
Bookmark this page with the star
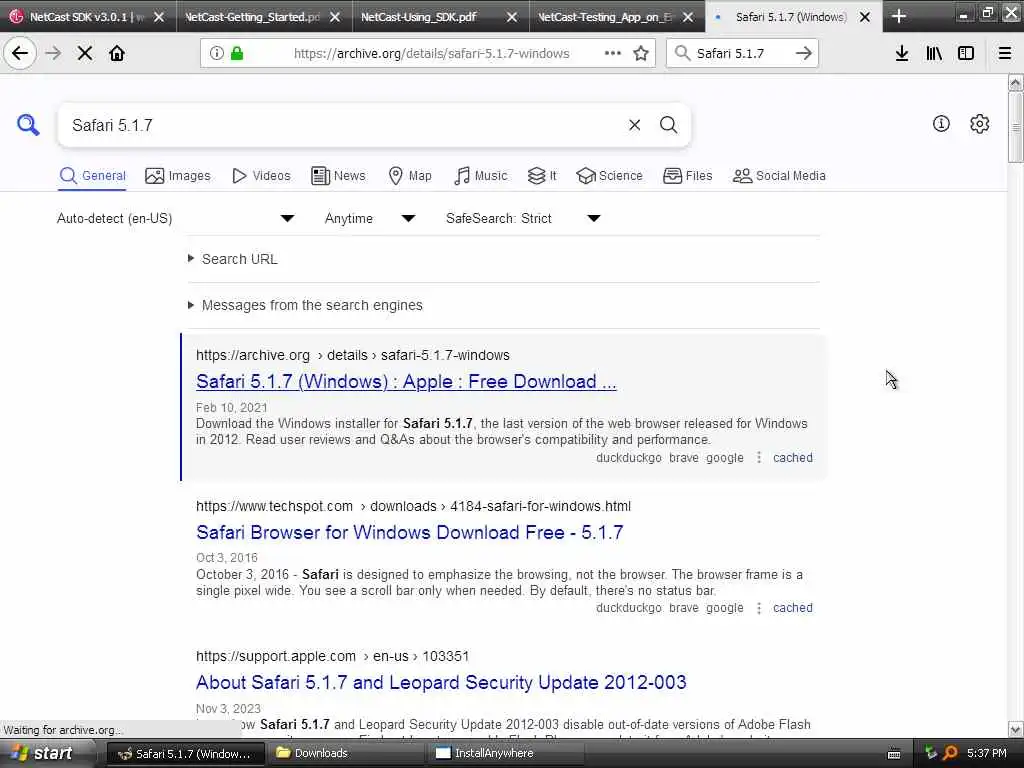pos(641,53)
